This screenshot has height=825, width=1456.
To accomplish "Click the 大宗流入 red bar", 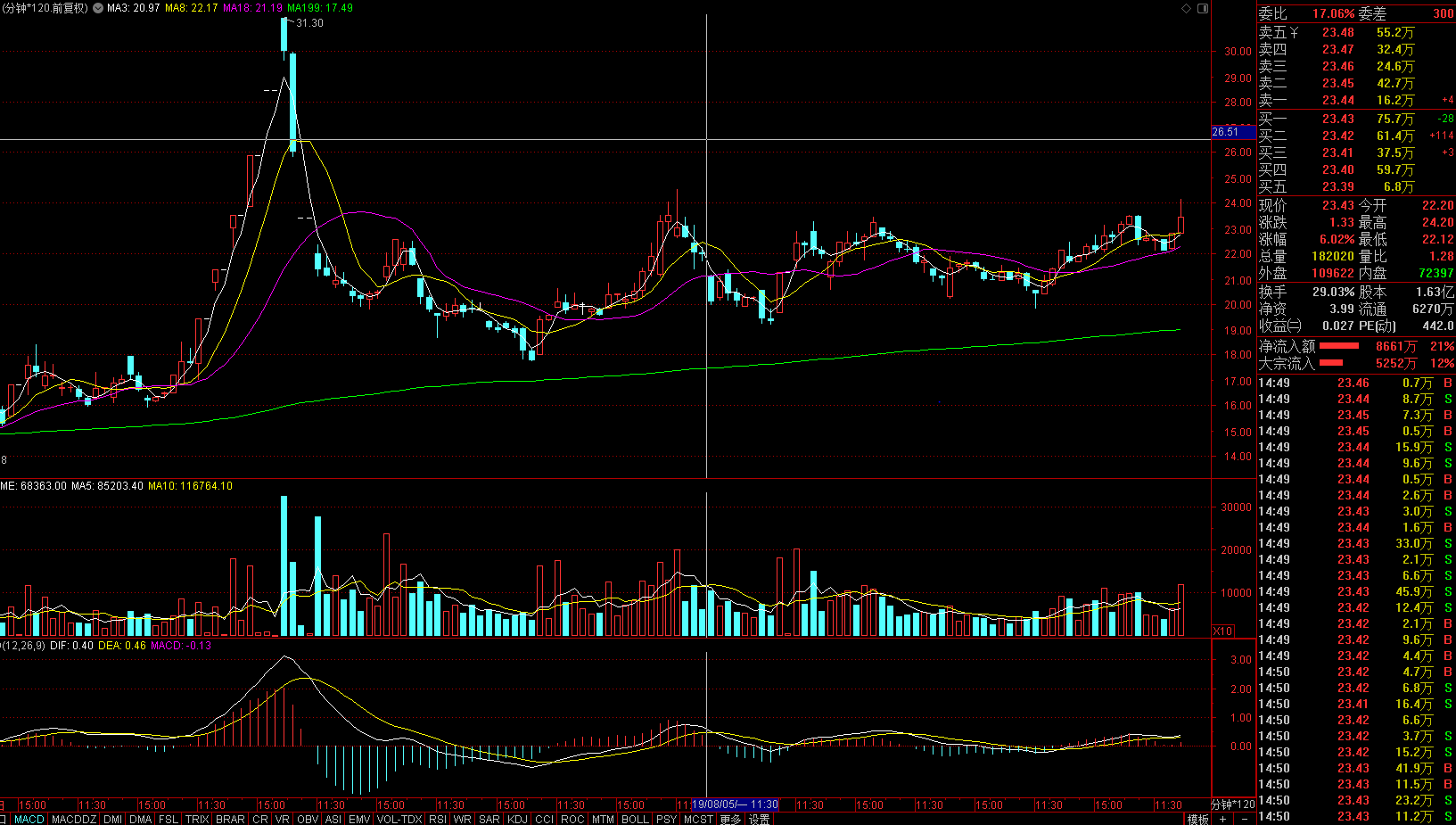I will click(1331, 363).
